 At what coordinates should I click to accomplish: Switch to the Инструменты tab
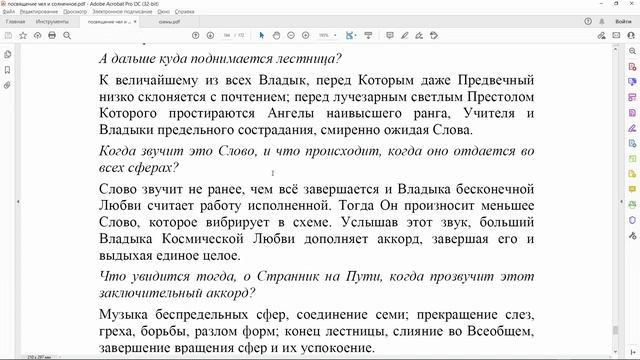point(52,22)
